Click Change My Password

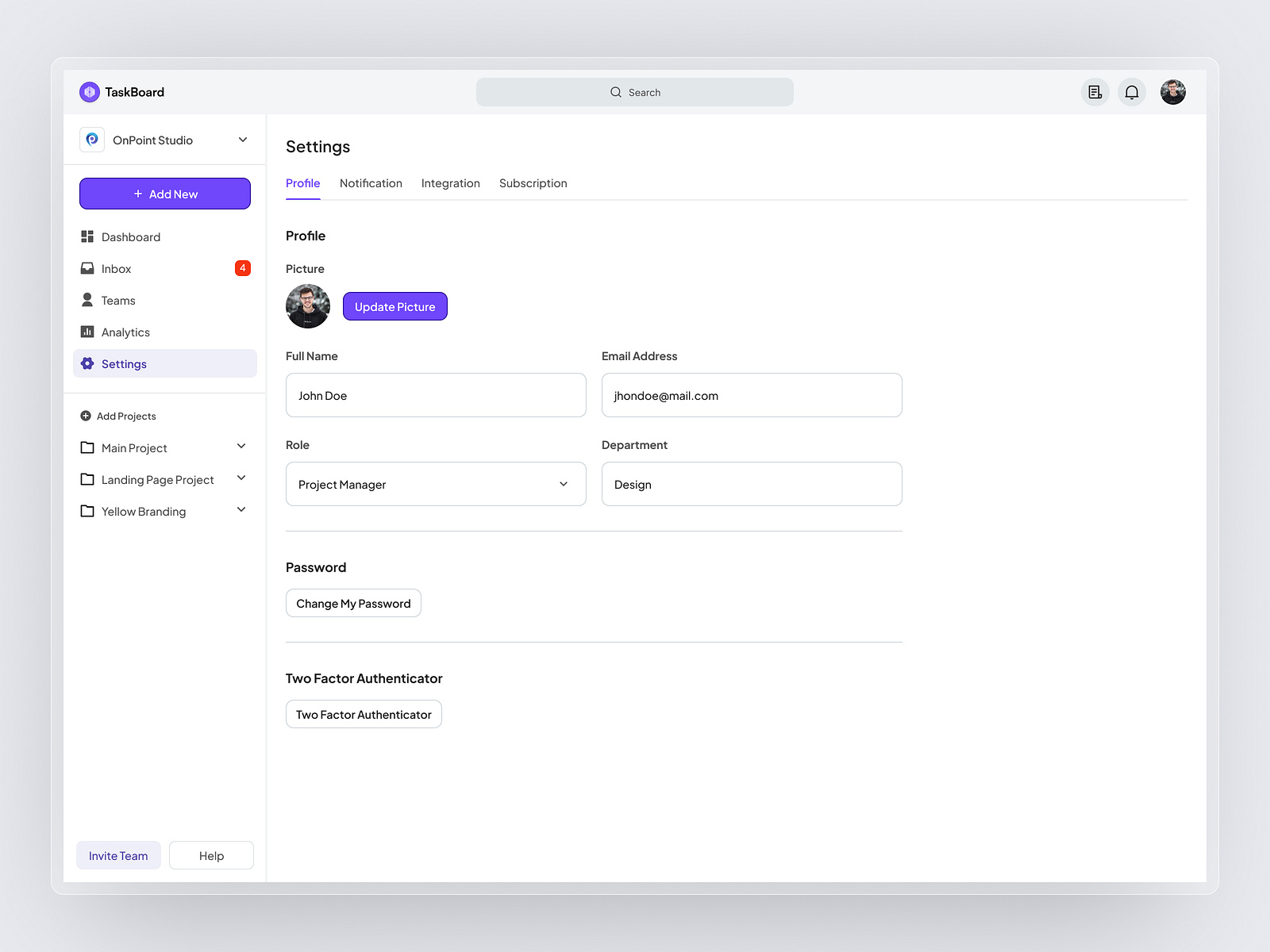pyautogui.click(x=353, y=603)
